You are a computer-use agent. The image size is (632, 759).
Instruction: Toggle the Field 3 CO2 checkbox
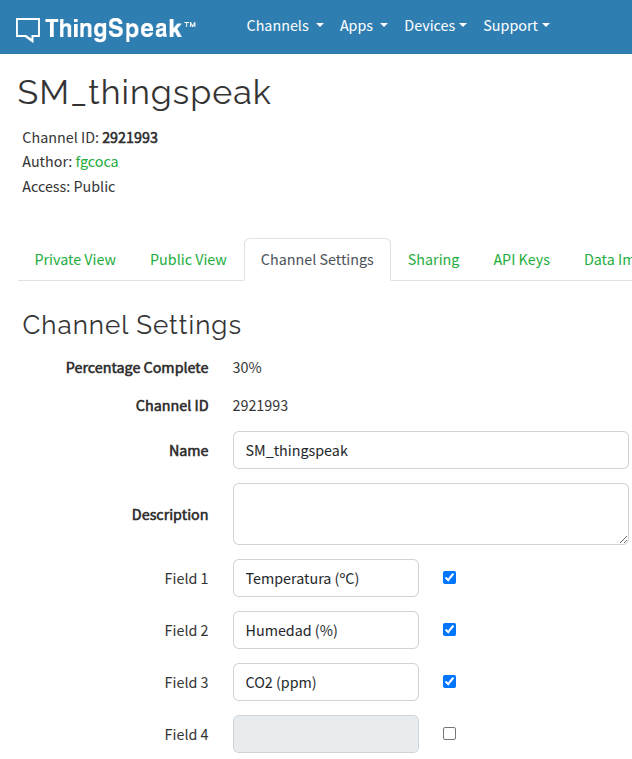click(x=449, y=682)
